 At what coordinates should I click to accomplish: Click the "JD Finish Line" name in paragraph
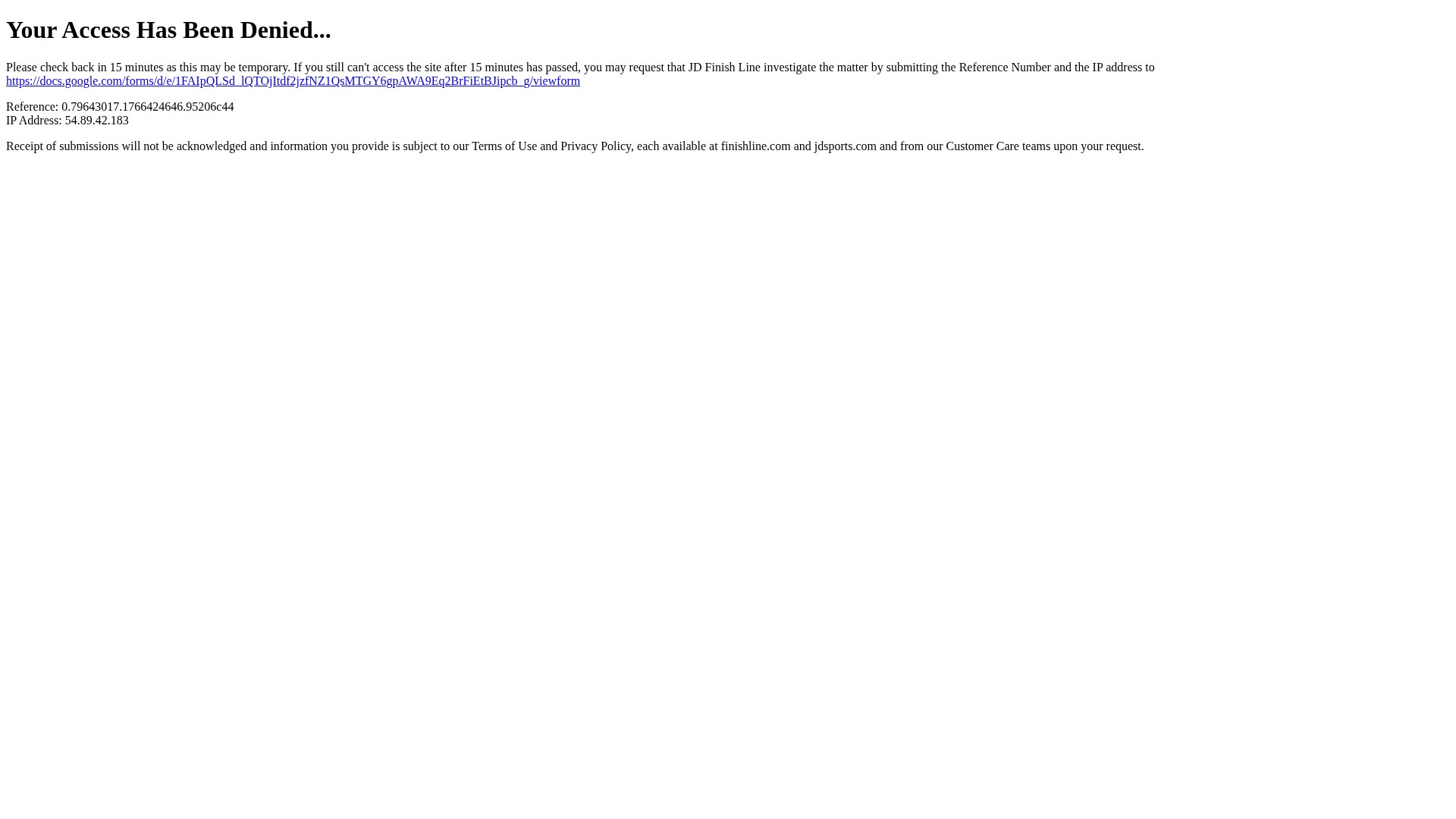724,67
